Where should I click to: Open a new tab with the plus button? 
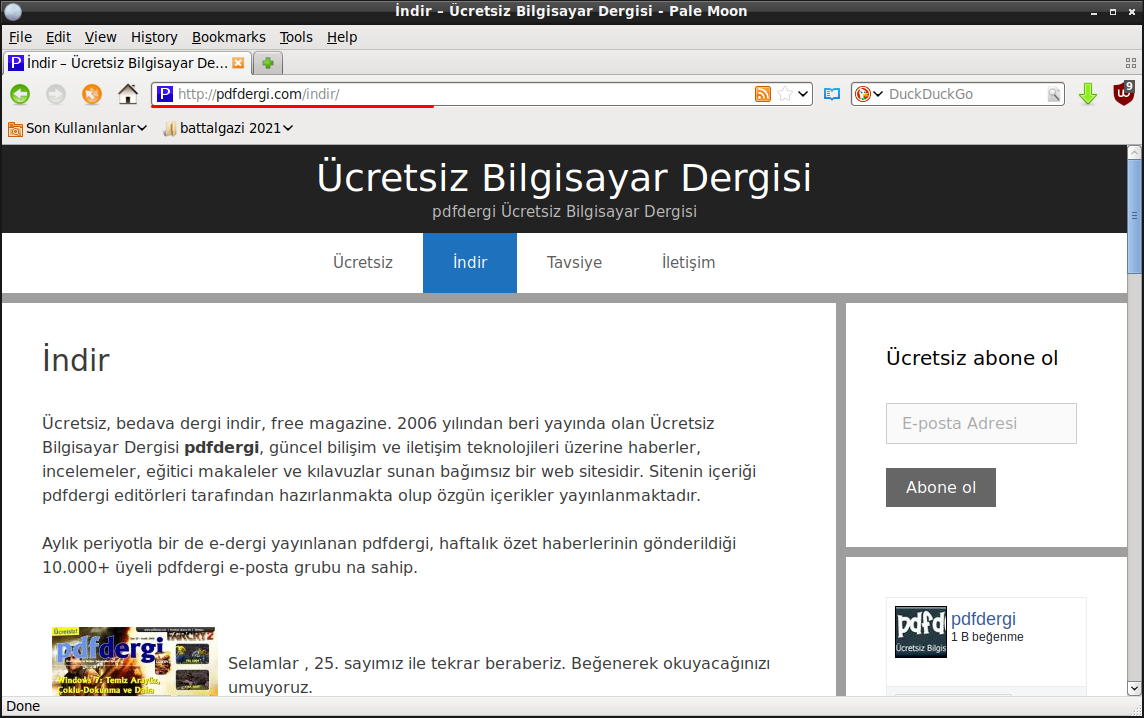pyautogui.click(x=268, y=63)
